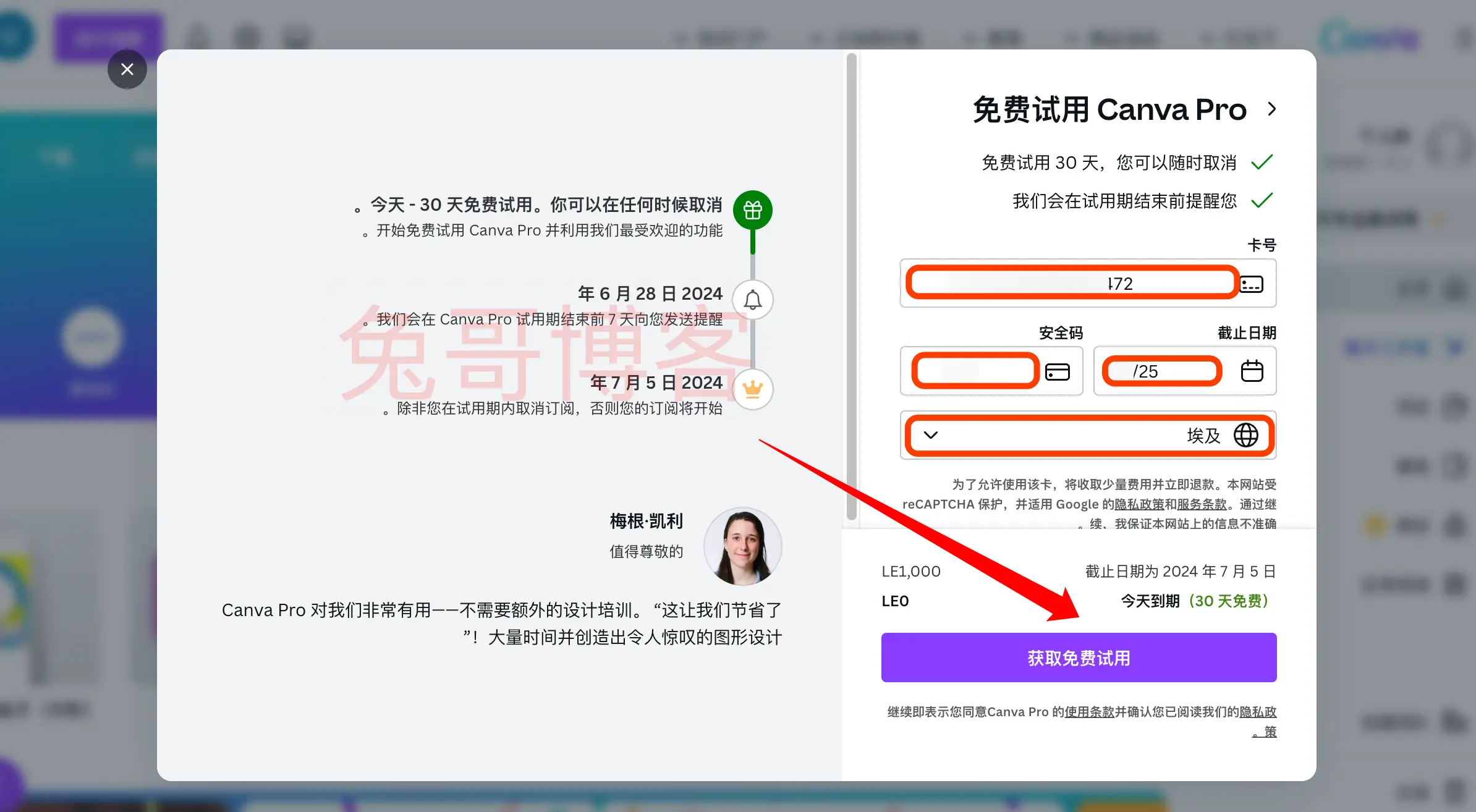This screenshot has height=812, width=1476.
Task: Click the 年 7 月 5 日 2024 timeline date
Action: (656, 383)
